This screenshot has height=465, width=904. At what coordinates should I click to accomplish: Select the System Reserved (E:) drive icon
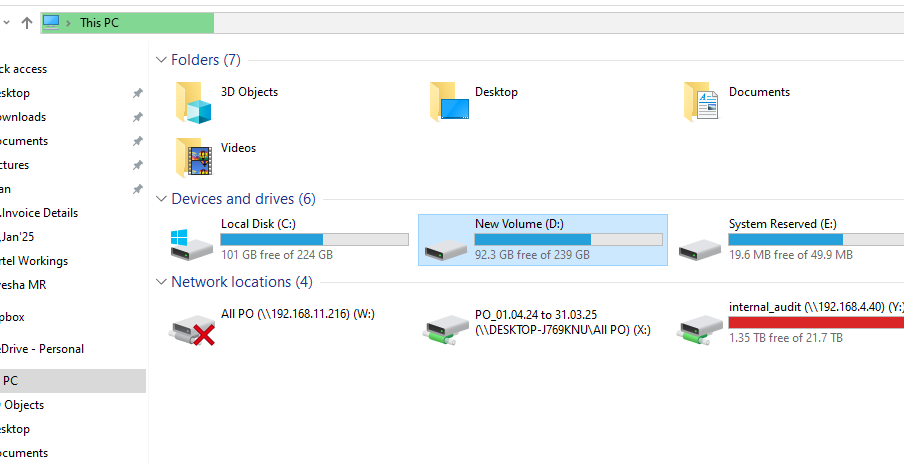point(700,249)
